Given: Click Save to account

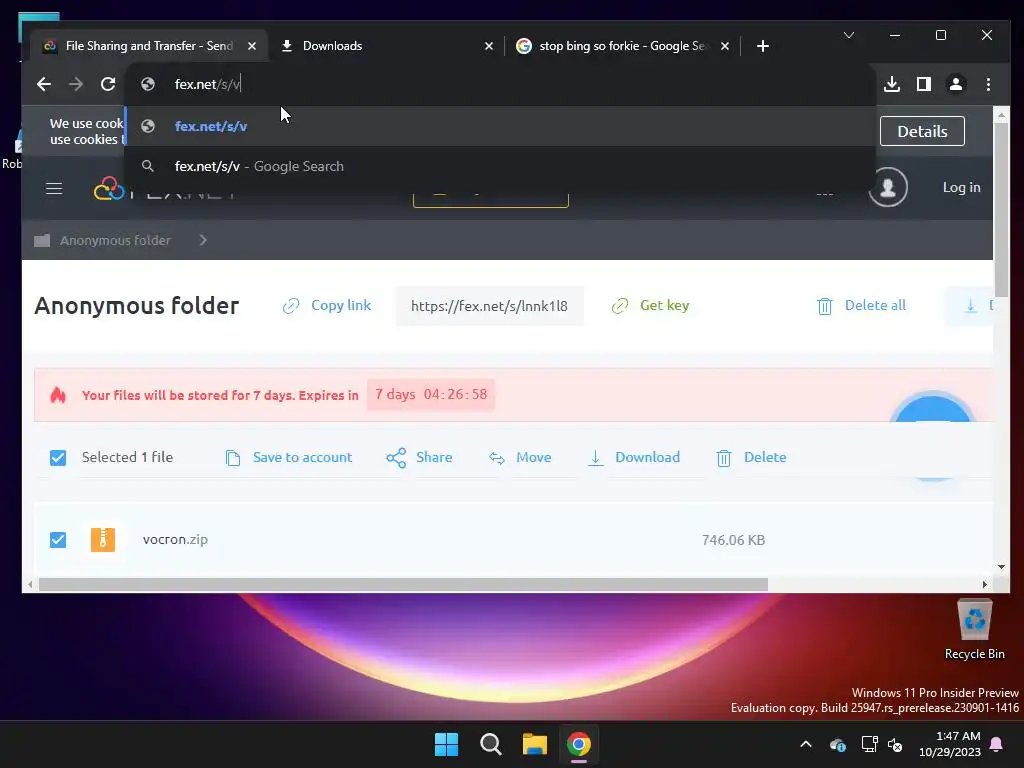Looking at the screenshot, I should click(x=302, y=458).
